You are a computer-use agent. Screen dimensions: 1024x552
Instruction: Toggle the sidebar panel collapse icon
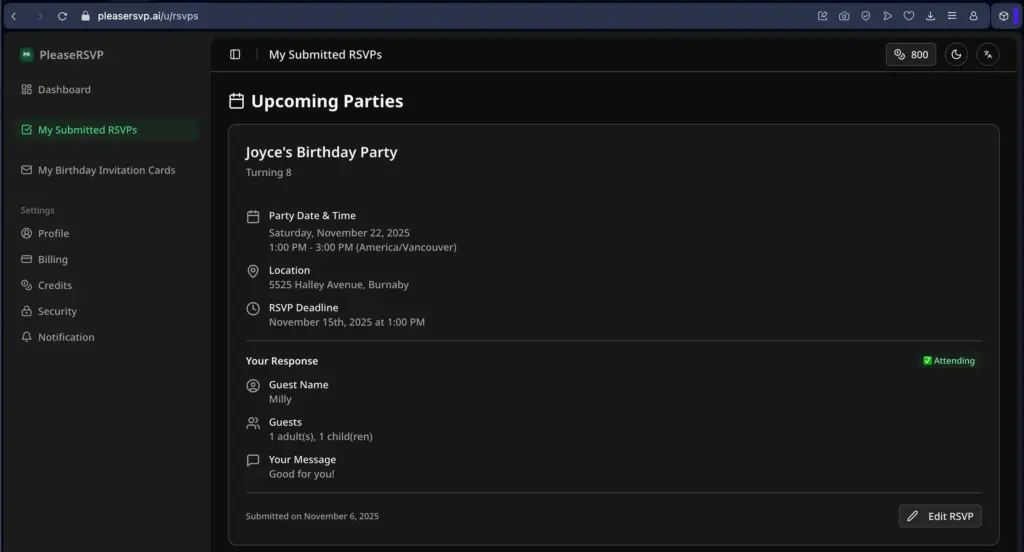(235, 55)
